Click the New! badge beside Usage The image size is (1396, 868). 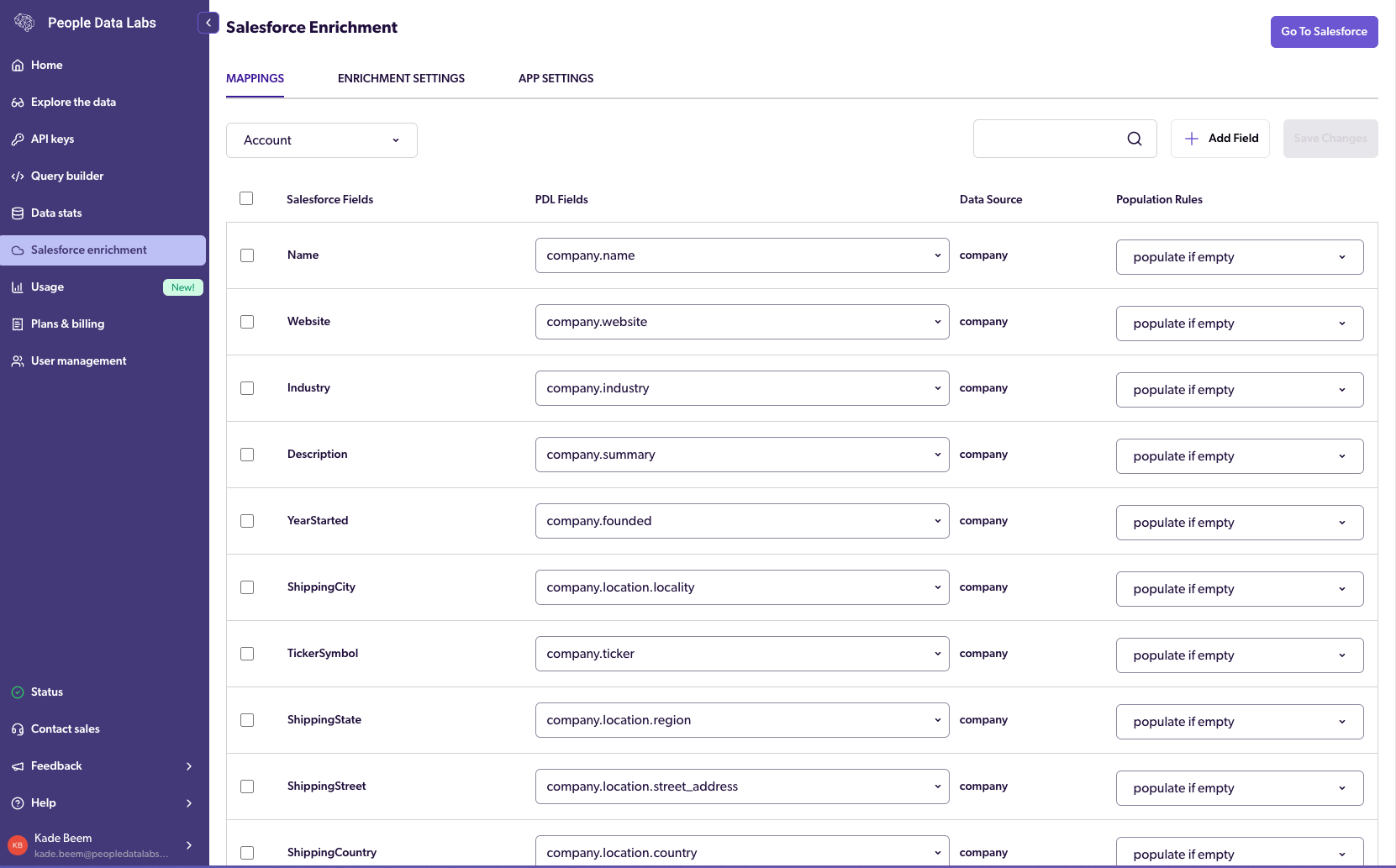click(182, 287)
